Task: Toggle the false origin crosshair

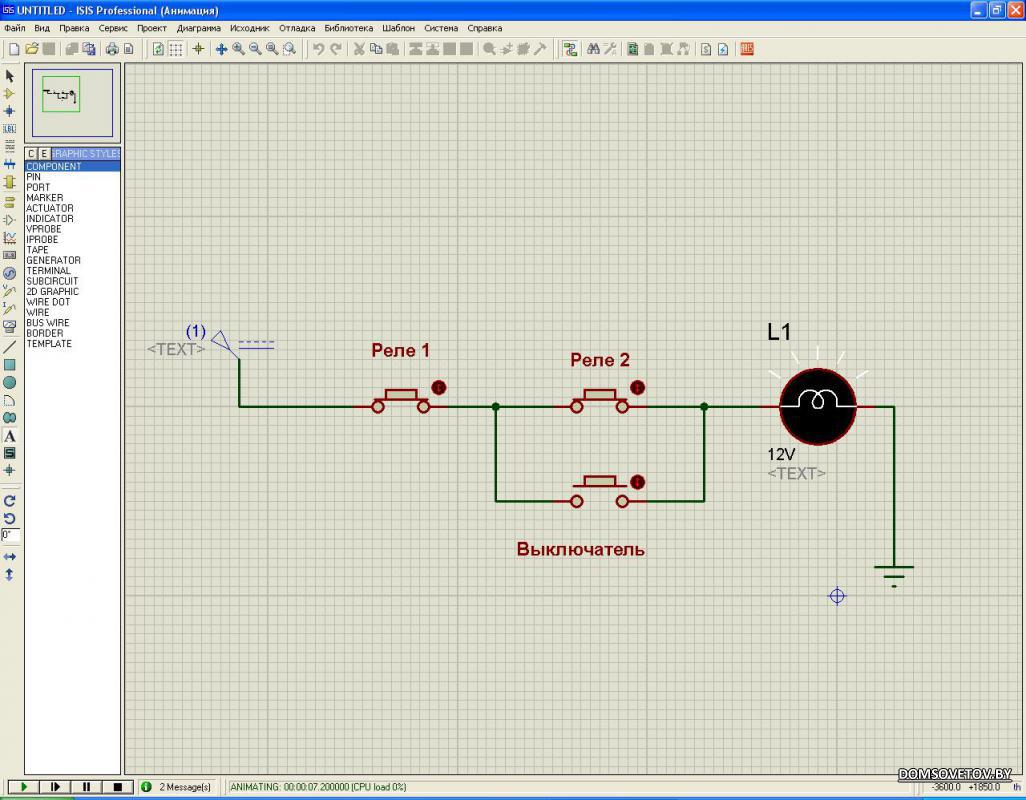Action: click(198, 49)
